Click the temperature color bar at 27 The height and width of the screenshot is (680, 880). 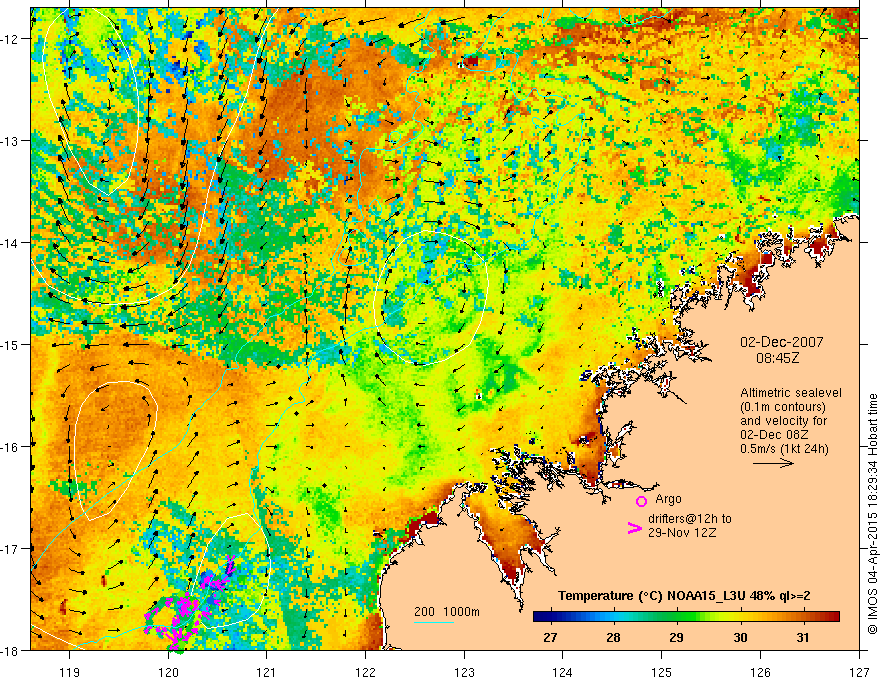click(550, 617)
